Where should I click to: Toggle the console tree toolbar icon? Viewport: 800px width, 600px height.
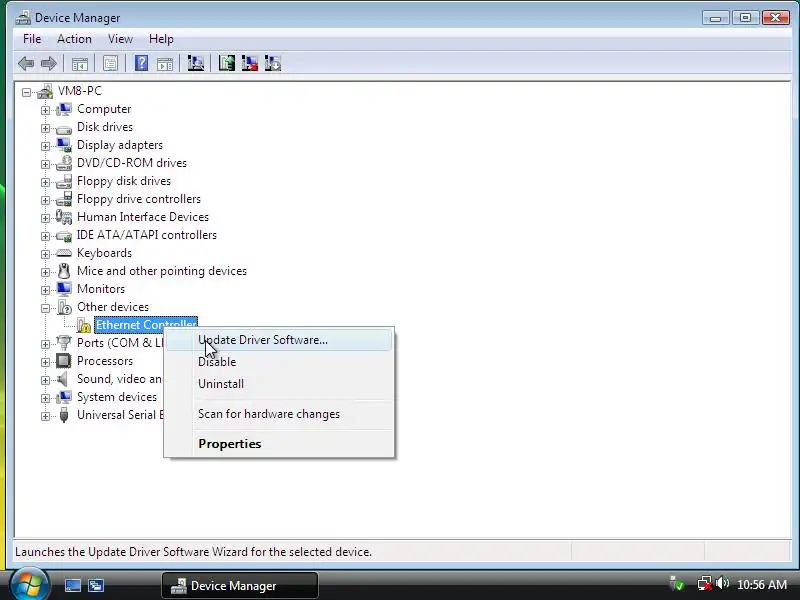pos(80,64)
